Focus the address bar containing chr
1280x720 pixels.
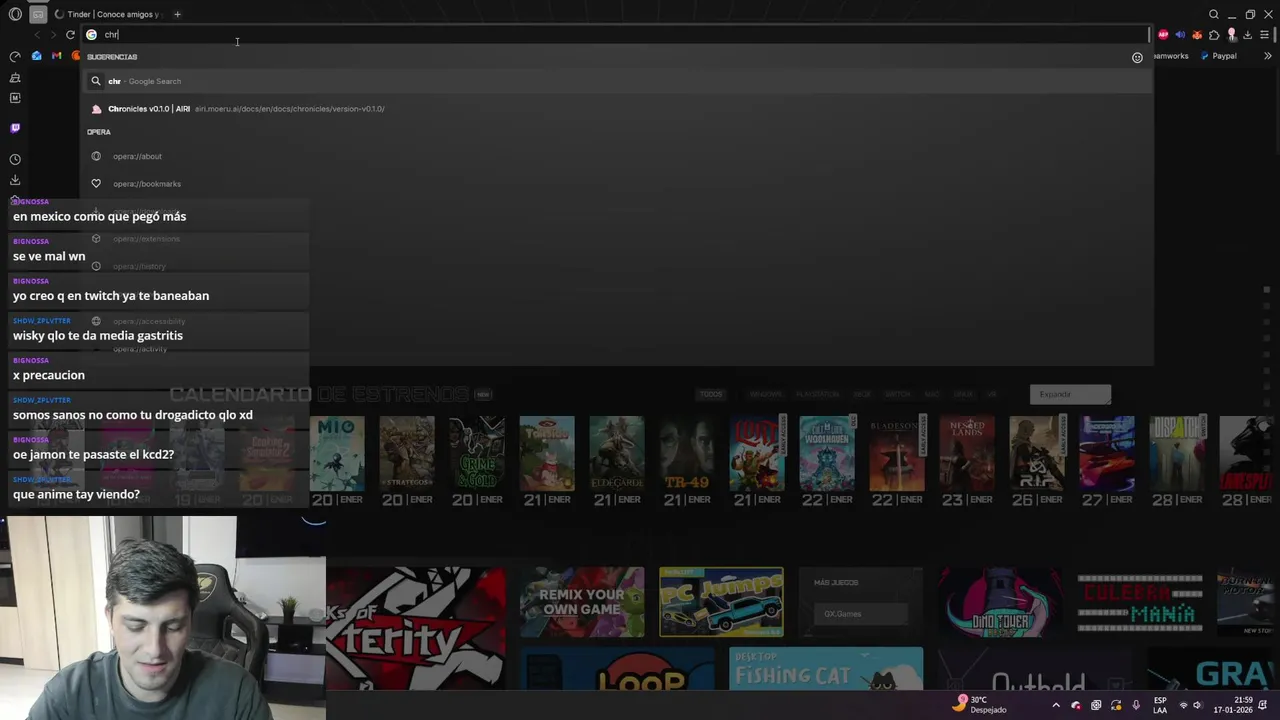[x=617, y=34]
